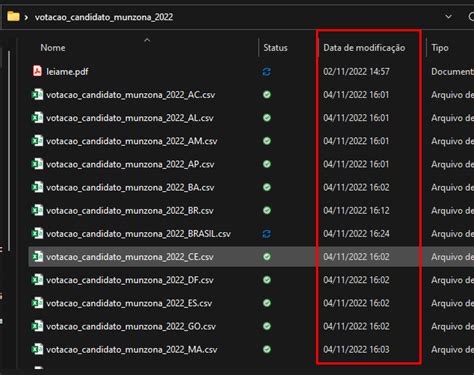
Task: Select votacao_candidato_munzona_2022_CE.csv
Action: point(130,257)
